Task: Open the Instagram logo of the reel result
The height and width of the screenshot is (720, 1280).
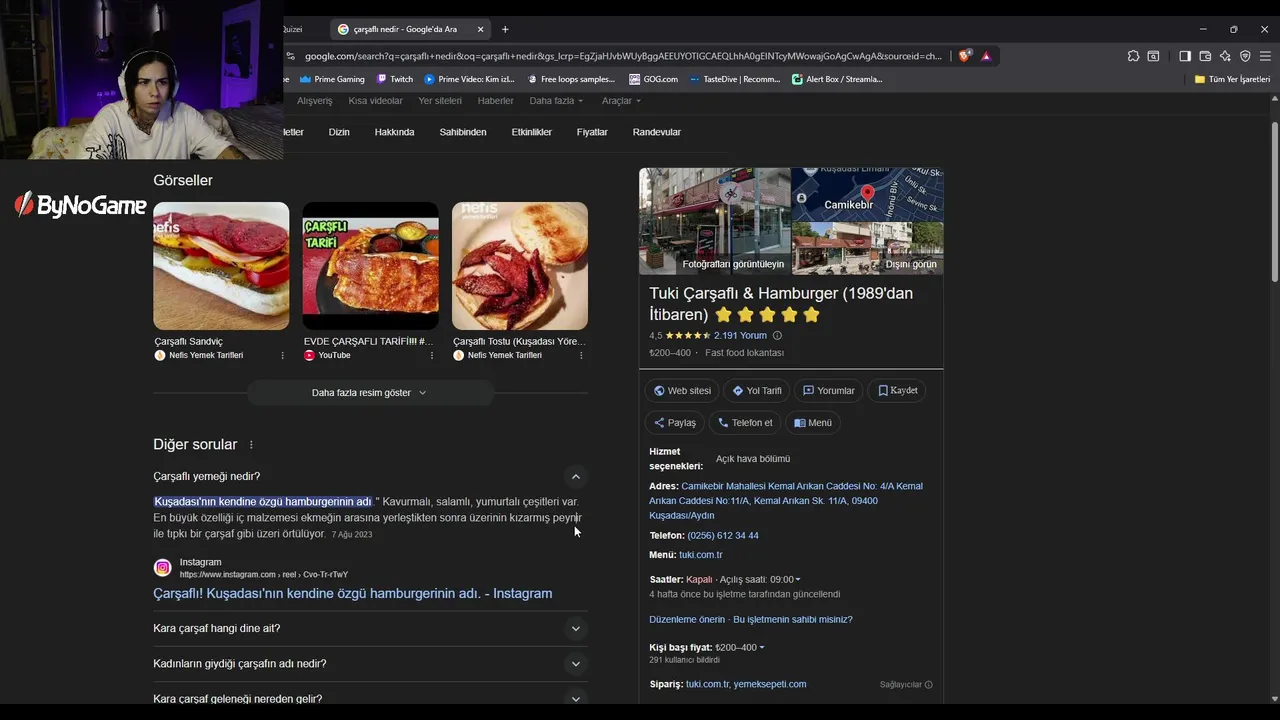Action: (x=162, y=568)
